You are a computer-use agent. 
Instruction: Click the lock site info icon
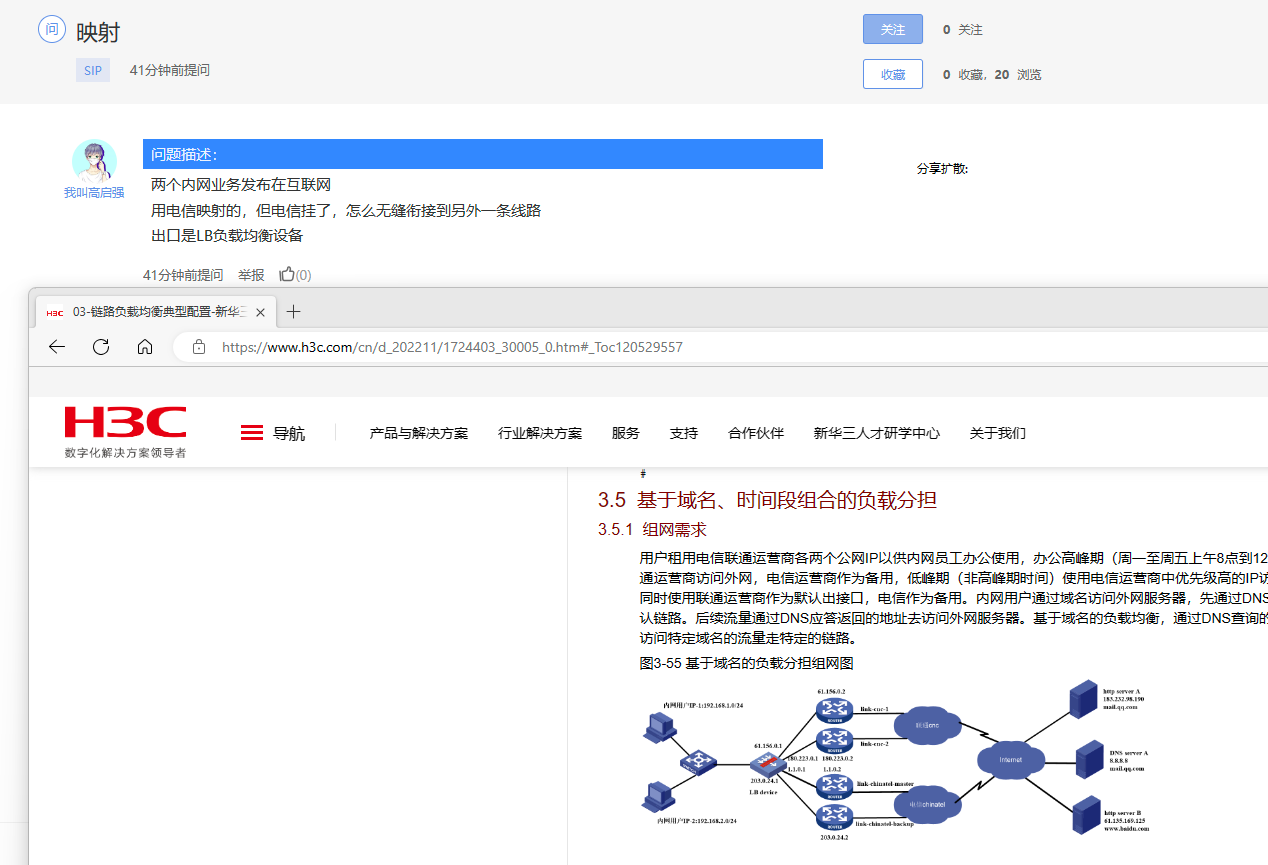click(x=199, y=347)
